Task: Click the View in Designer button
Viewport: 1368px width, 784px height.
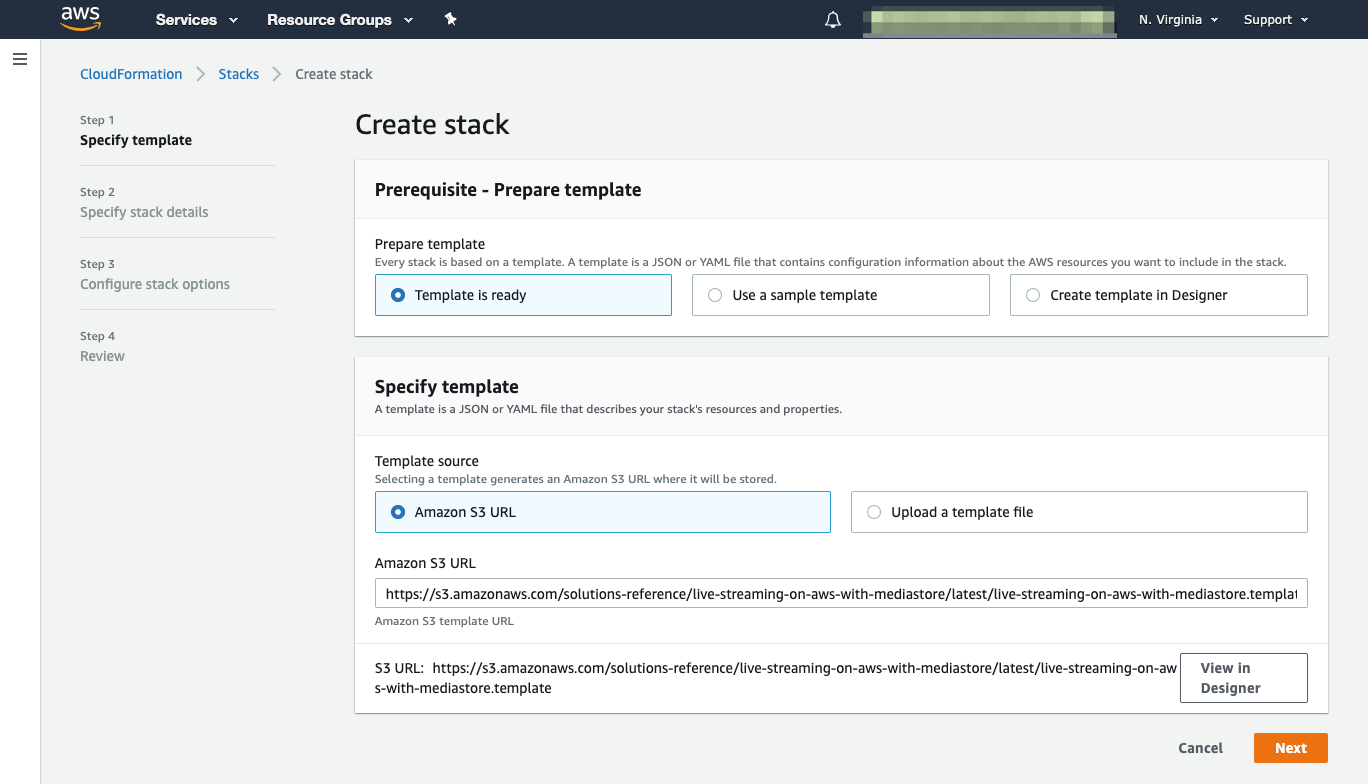Action: (x=1243, y=678)
